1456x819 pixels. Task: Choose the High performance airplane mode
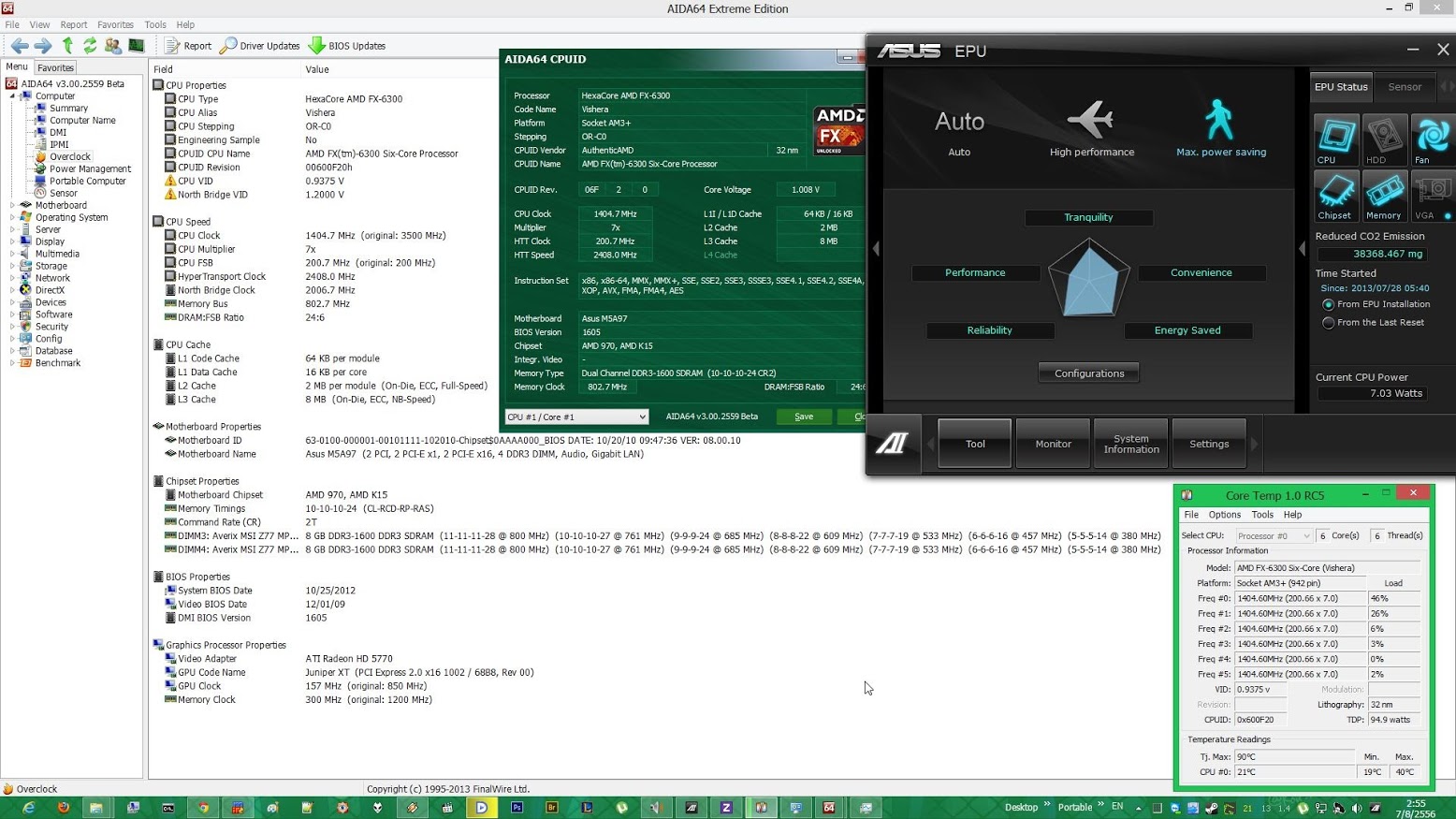tap(1091, 129)
